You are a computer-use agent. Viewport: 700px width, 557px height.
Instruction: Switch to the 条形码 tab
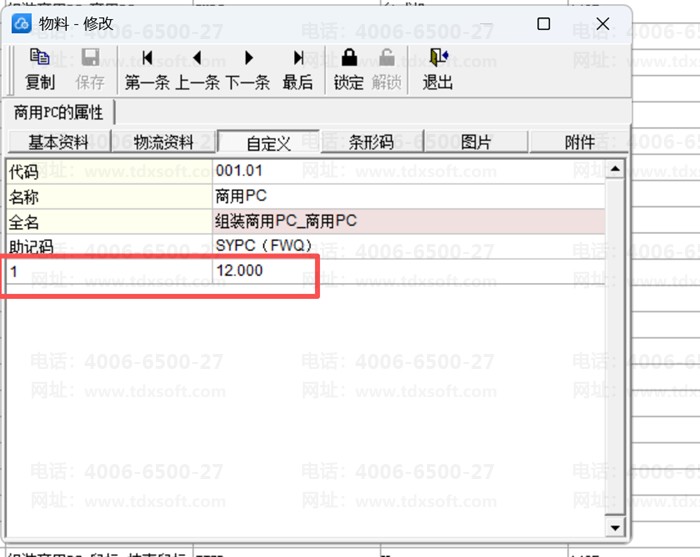click(372, 142)
